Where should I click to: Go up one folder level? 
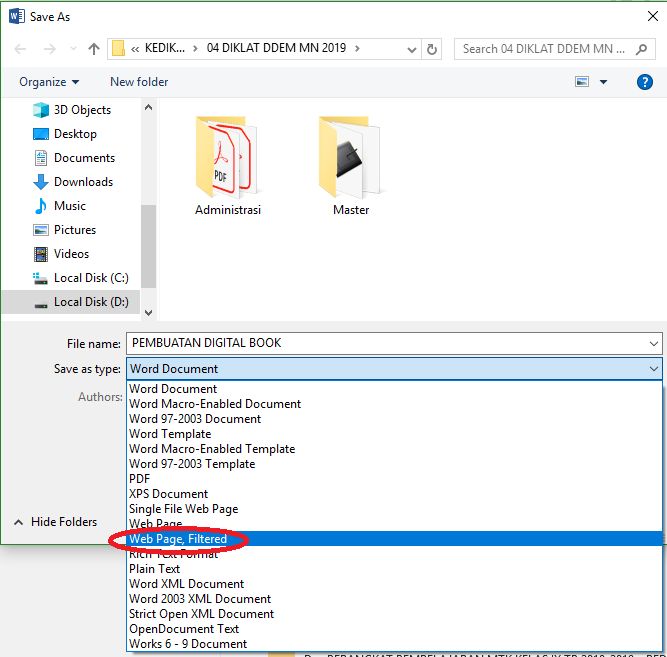[x=94, y=49]
